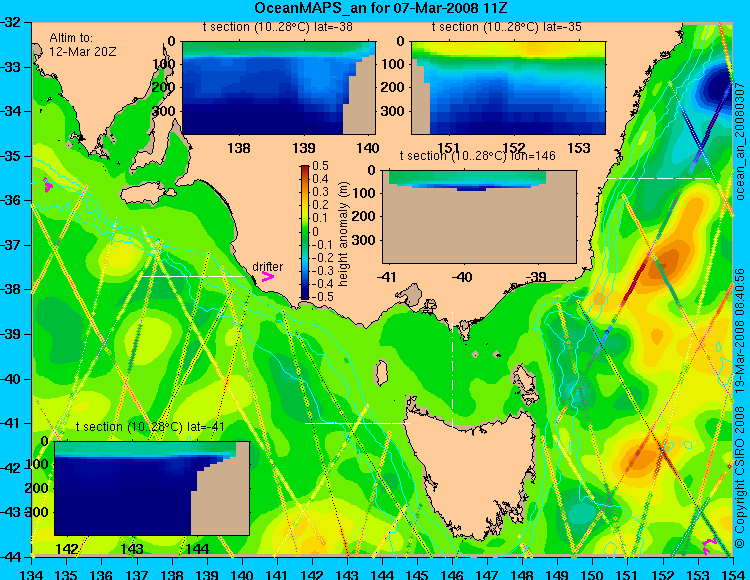Click the 't section (10..28°C) lat=-35' heading

507,27
